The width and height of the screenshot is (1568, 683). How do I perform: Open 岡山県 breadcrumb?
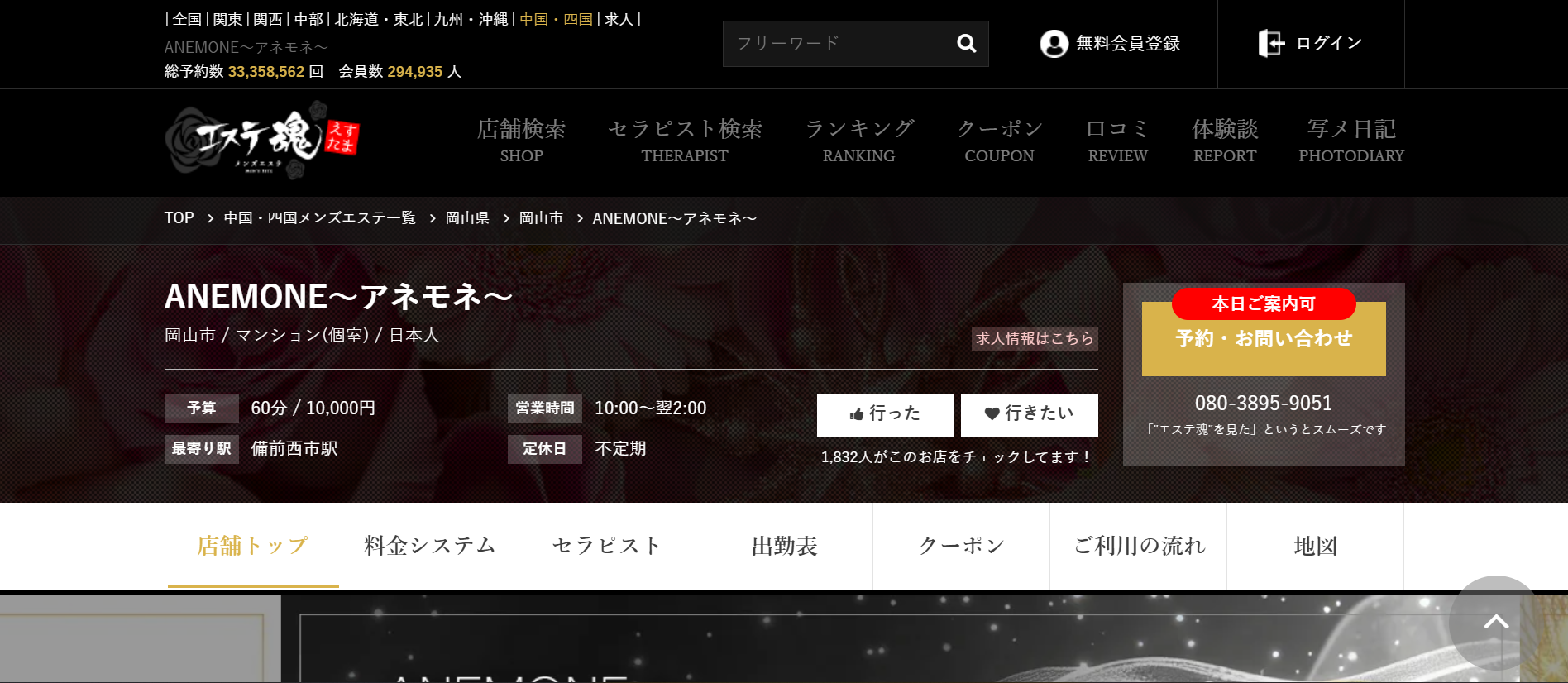coord(467,218)
